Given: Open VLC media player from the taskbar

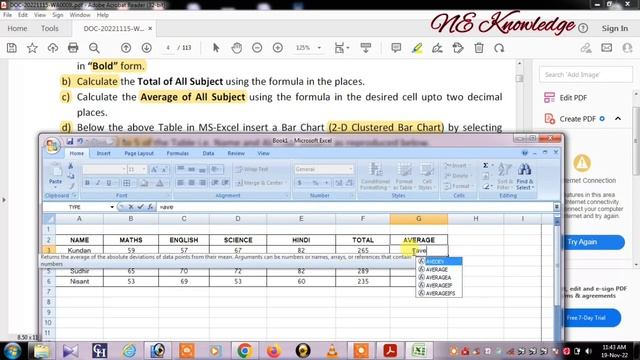Looking at the screenshot, I should [332, 351].
